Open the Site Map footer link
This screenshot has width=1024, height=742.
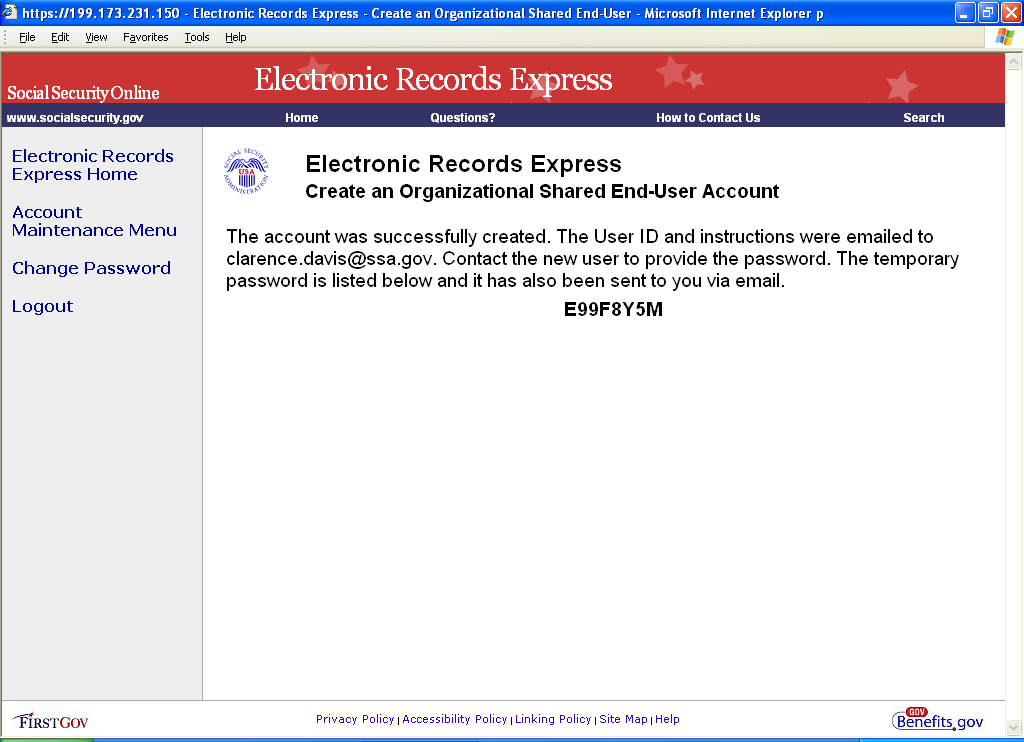(x=624, y=719)
